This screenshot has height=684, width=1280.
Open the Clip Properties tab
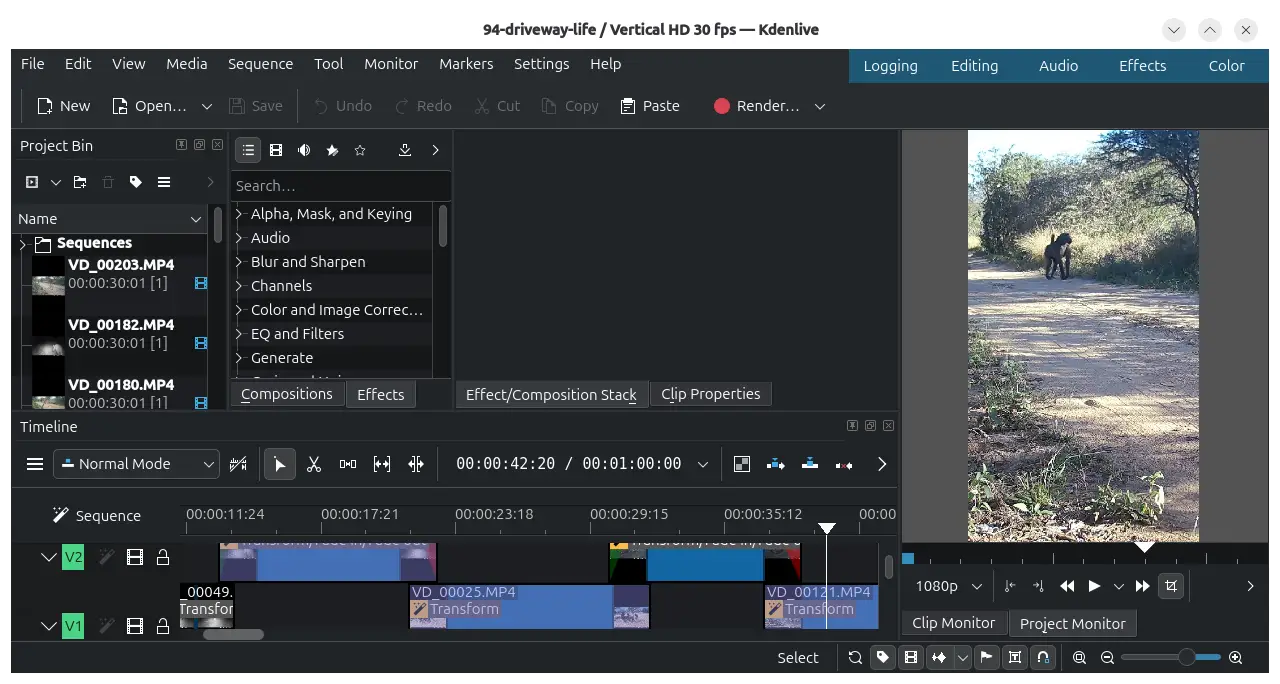click(711, 394)
